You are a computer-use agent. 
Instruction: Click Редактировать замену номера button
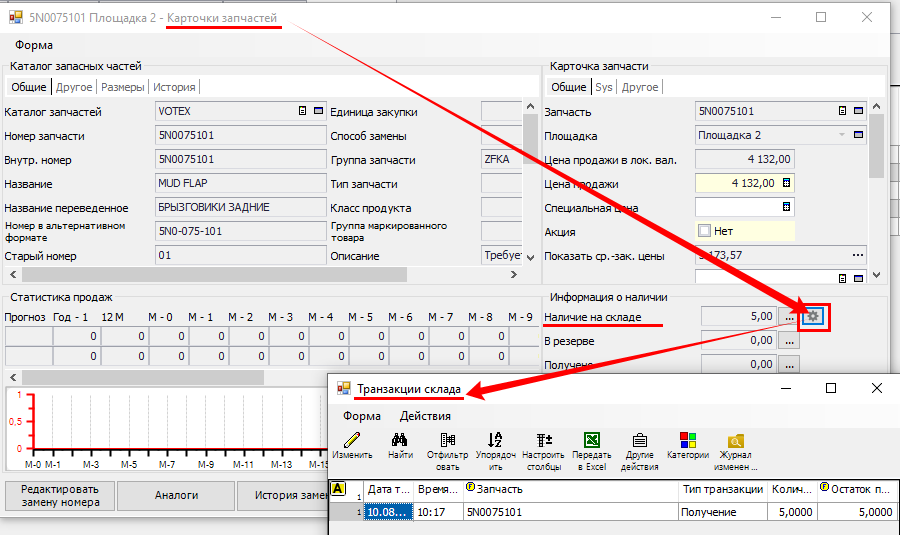click(60, 495)
